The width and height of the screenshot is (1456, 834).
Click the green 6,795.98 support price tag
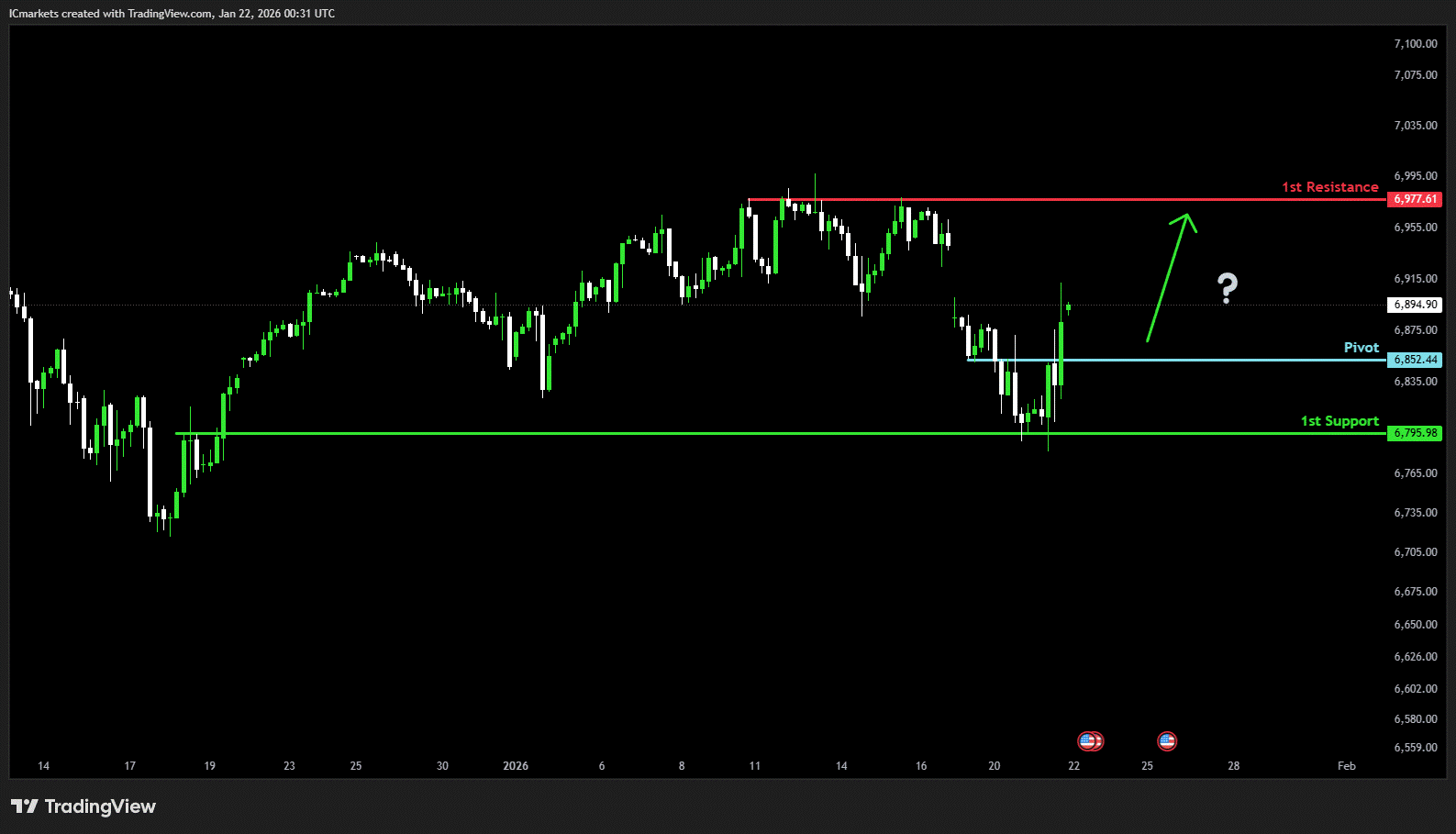click(1415, 433)
